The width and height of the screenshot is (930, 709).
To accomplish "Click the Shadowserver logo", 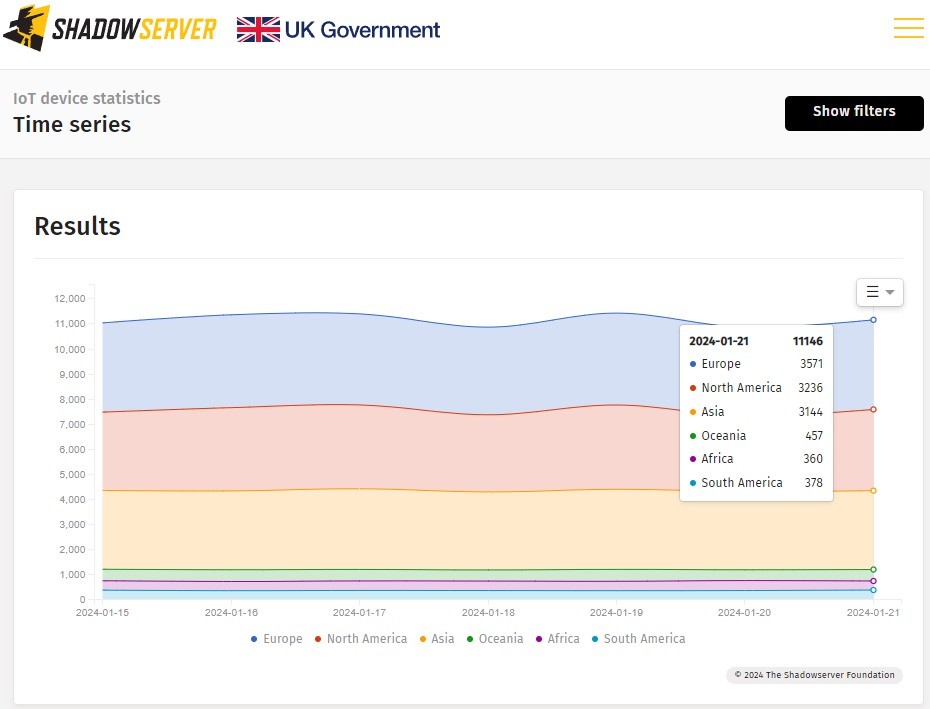I will [110, 29].
